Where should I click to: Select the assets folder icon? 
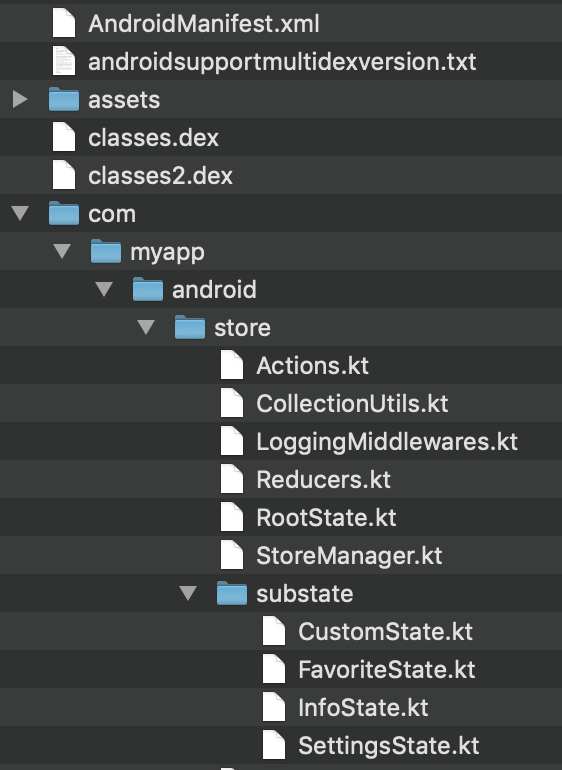click(64, 99)
